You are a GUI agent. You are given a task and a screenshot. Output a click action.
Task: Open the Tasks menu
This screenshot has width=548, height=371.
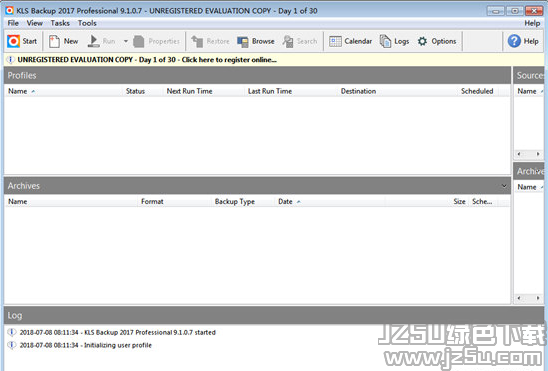tap(60, 23)
